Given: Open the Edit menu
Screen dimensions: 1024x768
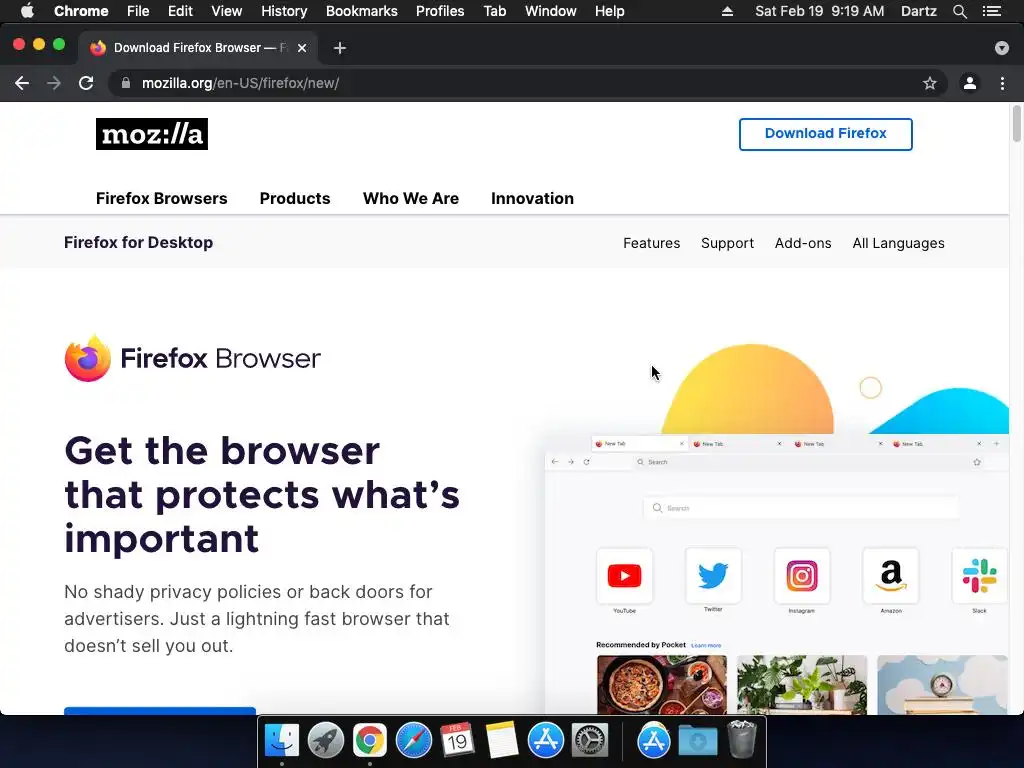Looking at the screenshot, I should 180,11.
